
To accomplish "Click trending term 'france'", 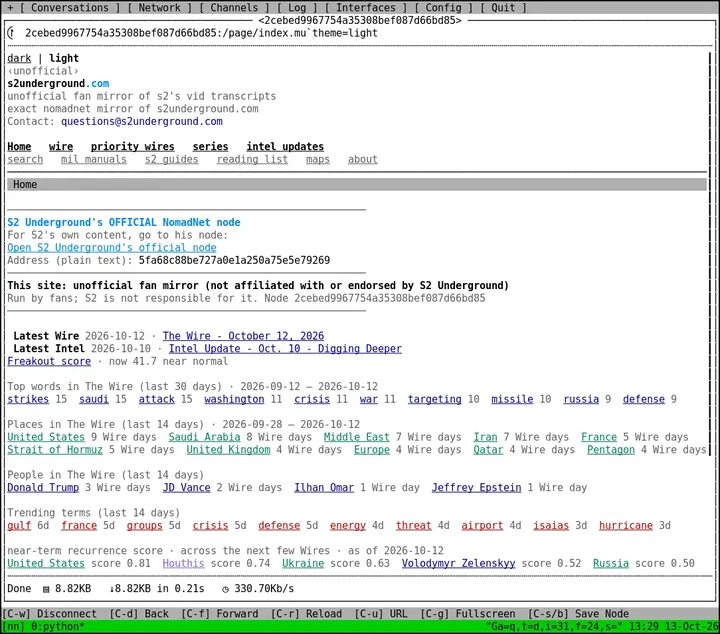I will click(x=79, y=526).
